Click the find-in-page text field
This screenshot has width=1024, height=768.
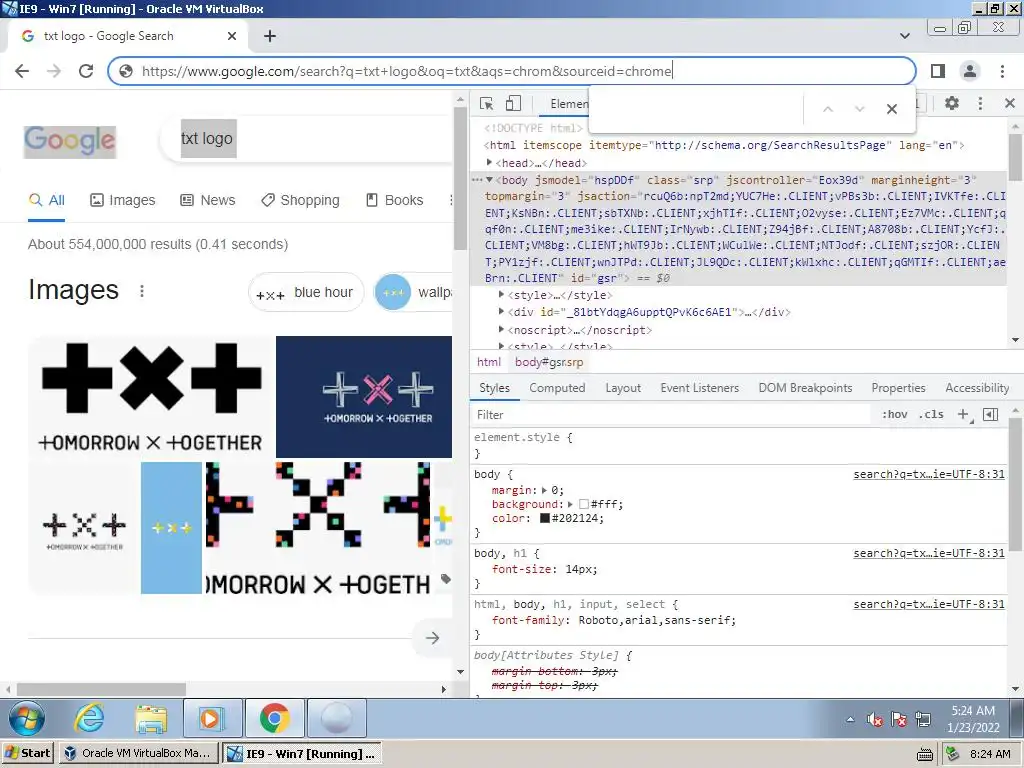click(696, 109)
